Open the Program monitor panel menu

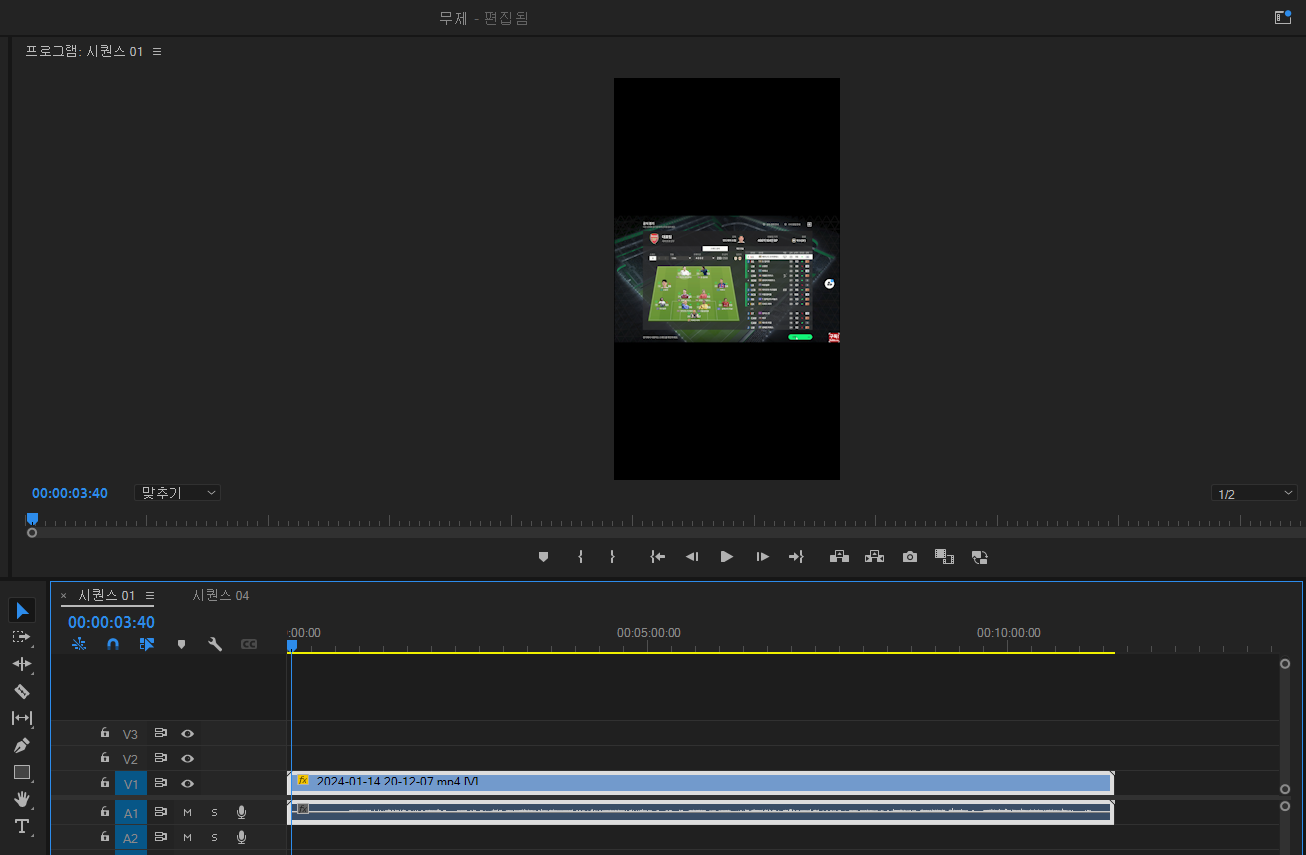click(157, 51)
